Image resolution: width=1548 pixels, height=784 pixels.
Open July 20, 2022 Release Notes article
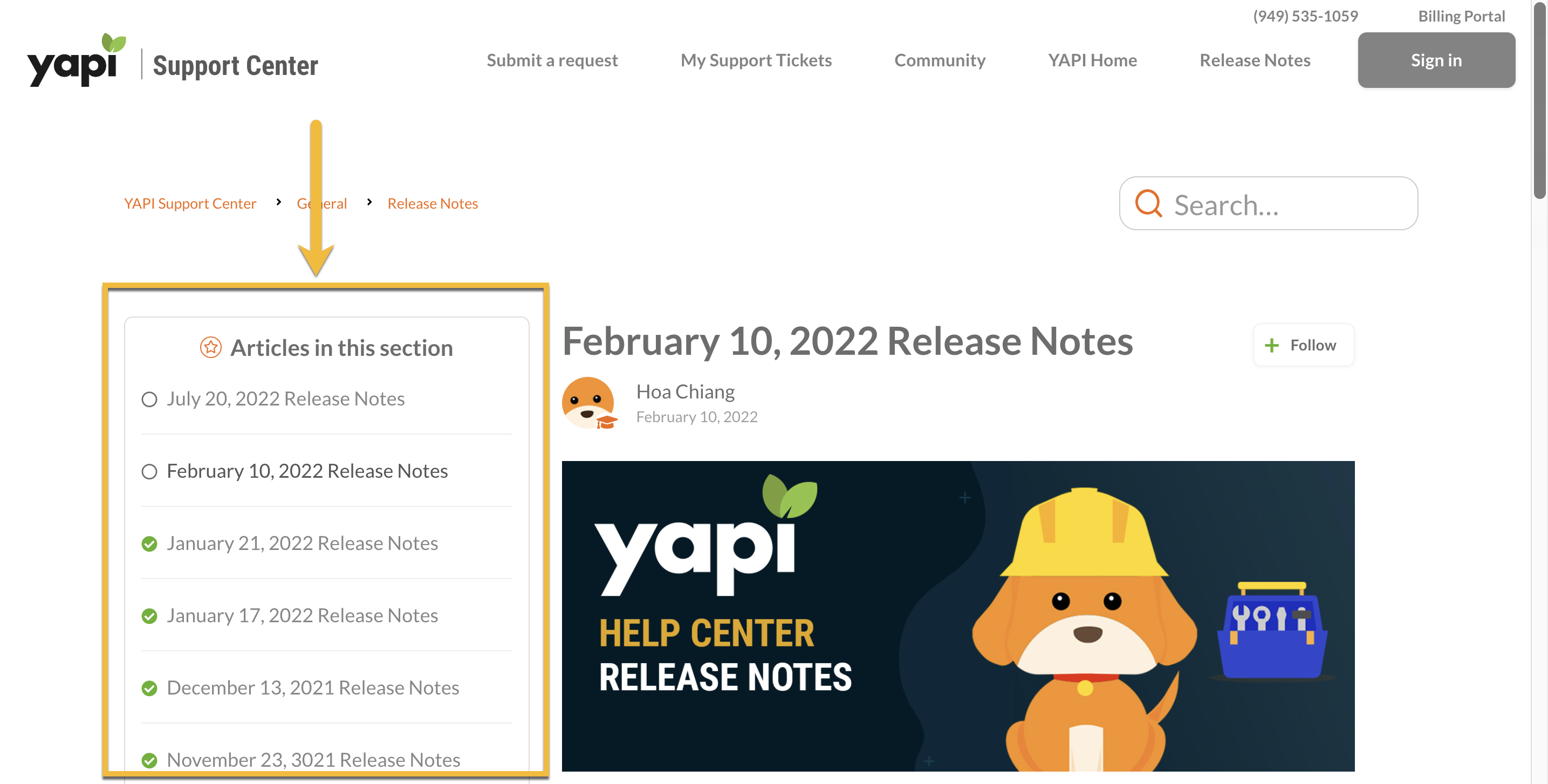pyautogui.click(x=285, y=399)
